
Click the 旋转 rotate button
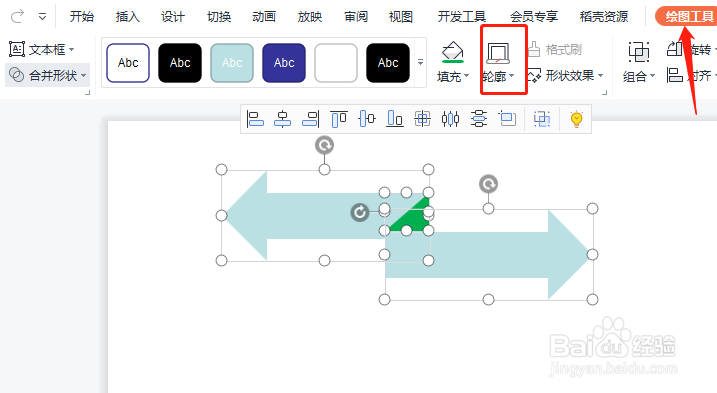691,49
